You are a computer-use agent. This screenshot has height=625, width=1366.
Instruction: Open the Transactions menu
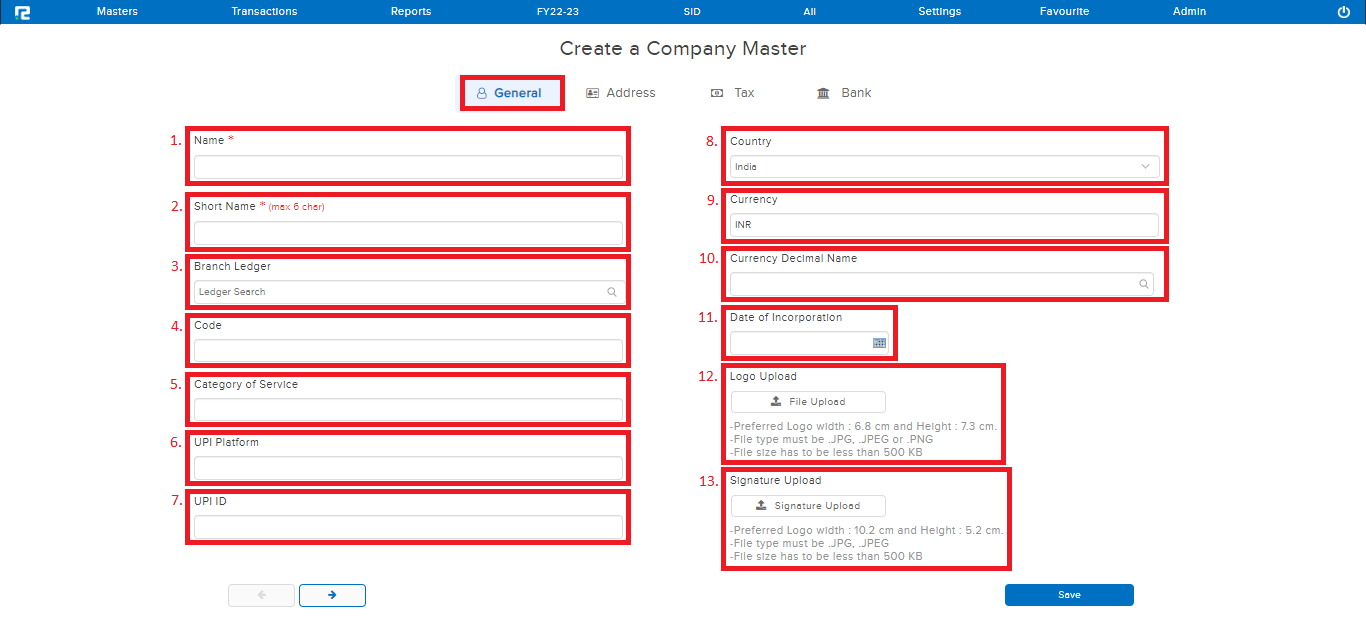pyautogui.click(x=264, y=12)
